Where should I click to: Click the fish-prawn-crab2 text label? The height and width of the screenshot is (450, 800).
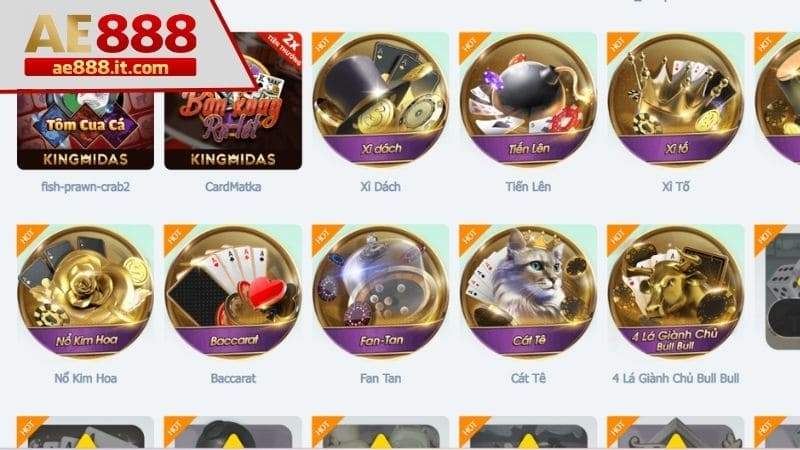pos(85,187)
